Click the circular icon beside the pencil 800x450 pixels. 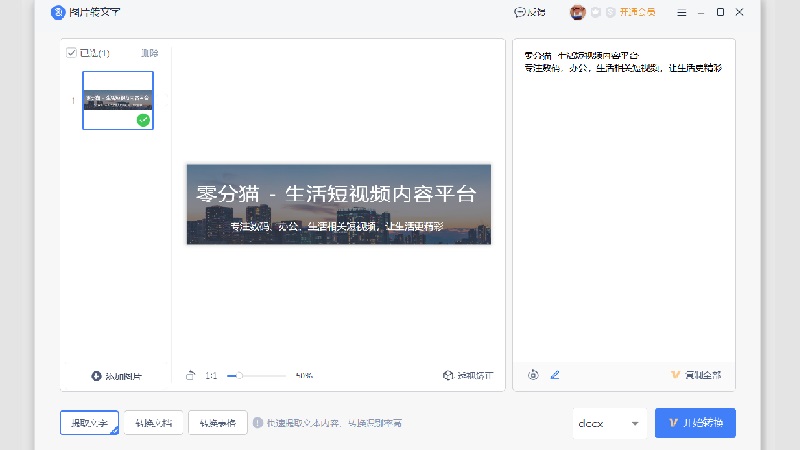coord(533,375)
